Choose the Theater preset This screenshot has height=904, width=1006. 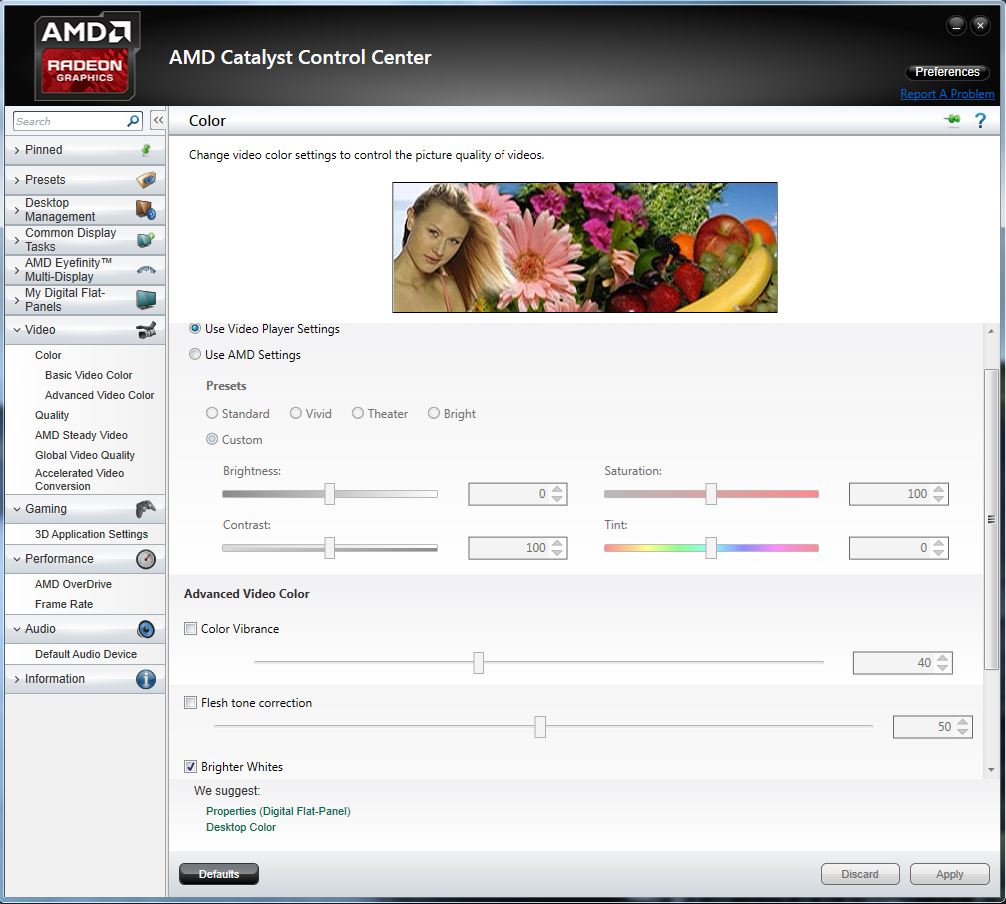coord(357,413)
